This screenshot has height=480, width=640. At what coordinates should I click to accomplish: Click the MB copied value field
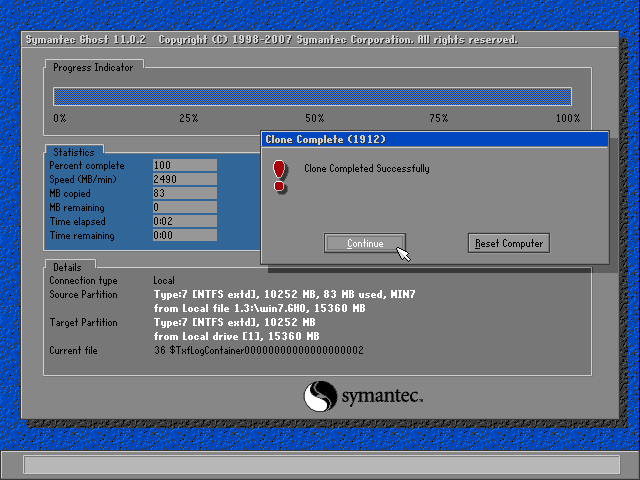(x=184, y=193)
